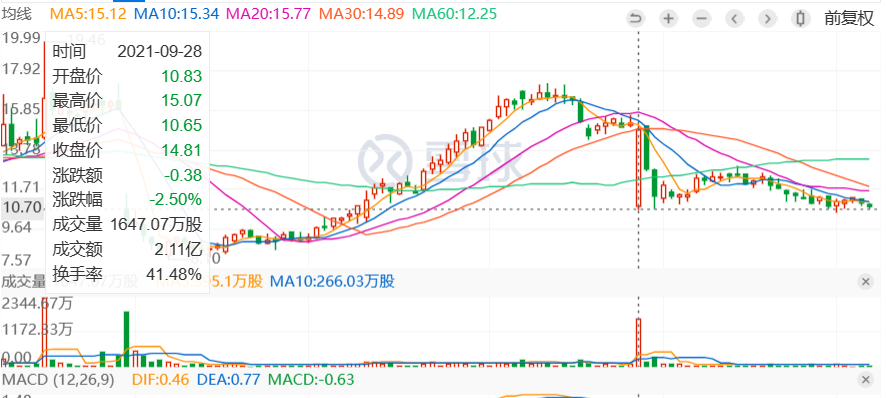Screen dimensions: 886x398
Task: Click the 10.70 current price axis marker
Action: pos(22,208)
